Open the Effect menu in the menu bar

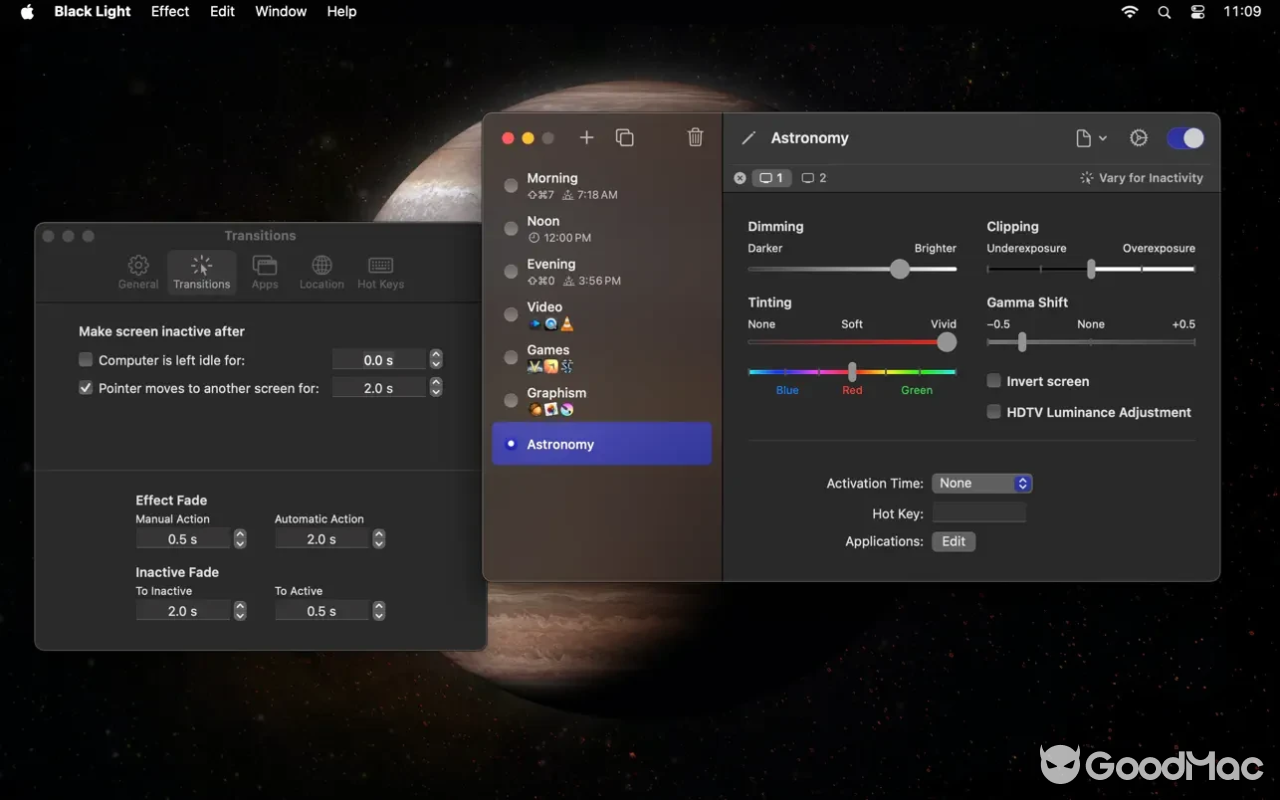[x=169, y=11]
